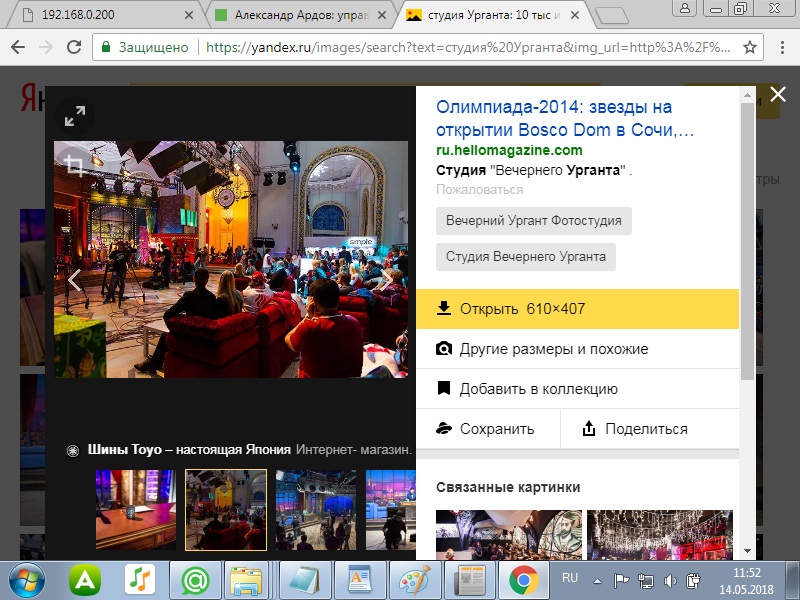Open the green @ mail agent app

click(195, 580)
